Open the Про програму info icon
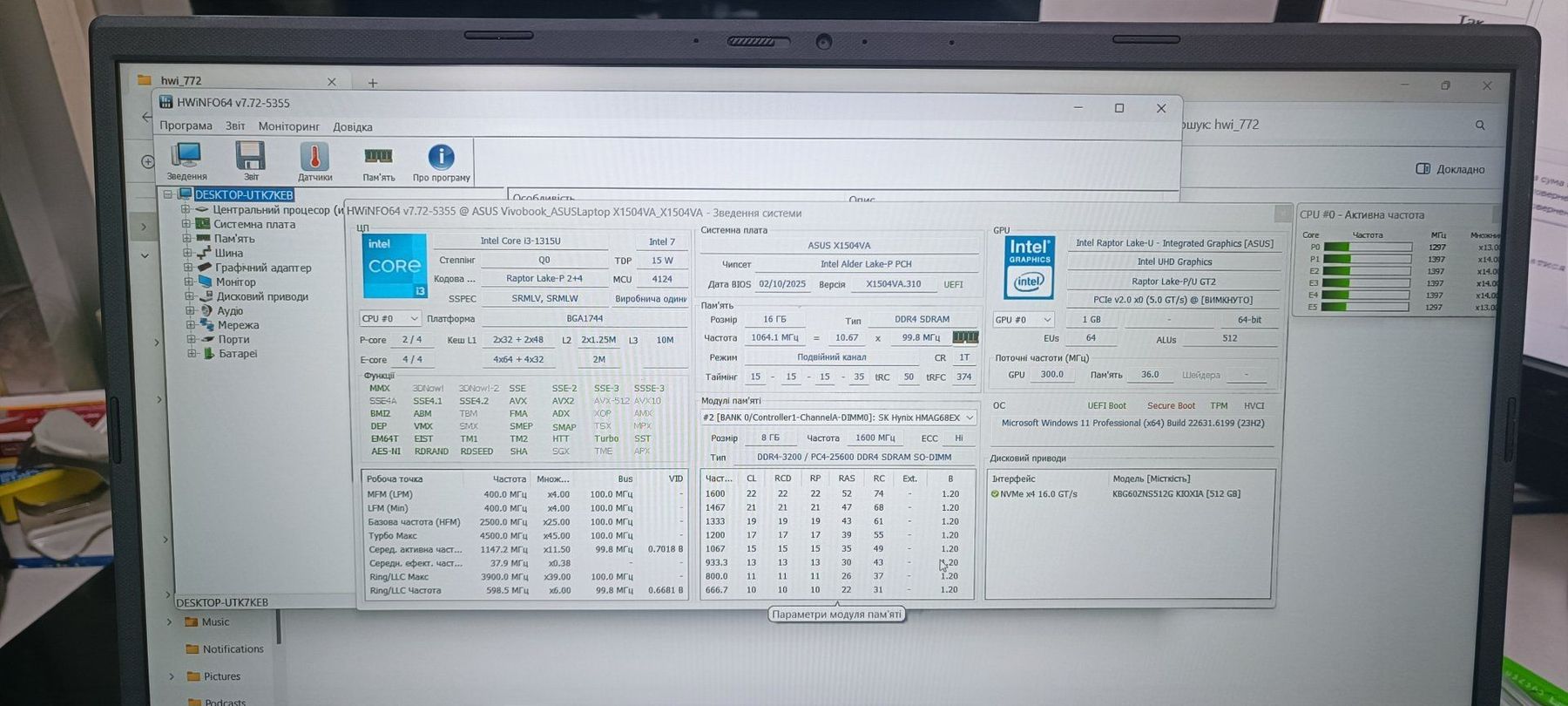 (x=441, y=158)
